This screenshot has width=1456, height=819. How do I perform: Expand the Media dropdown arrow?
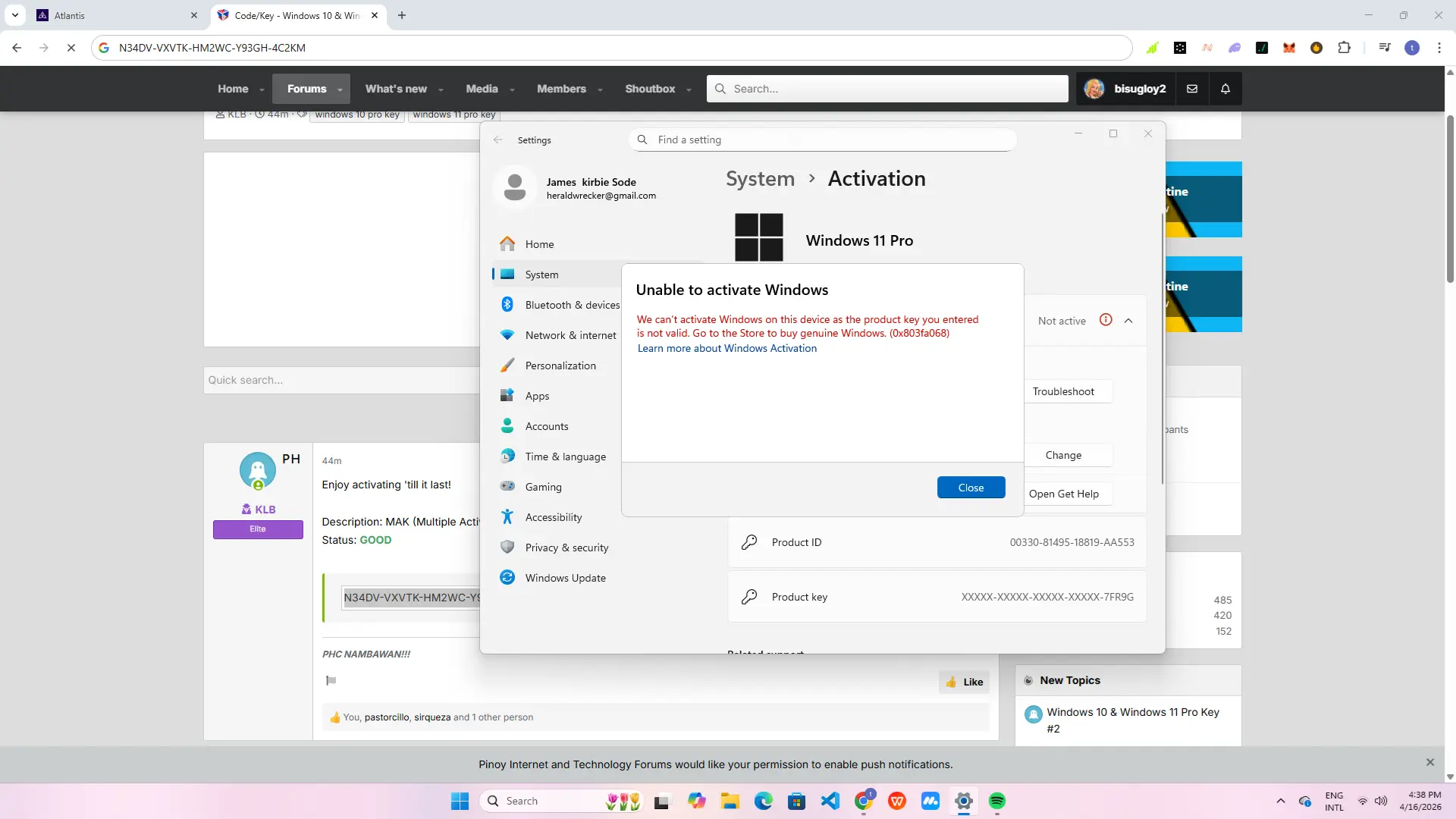[x=512, y=89]
